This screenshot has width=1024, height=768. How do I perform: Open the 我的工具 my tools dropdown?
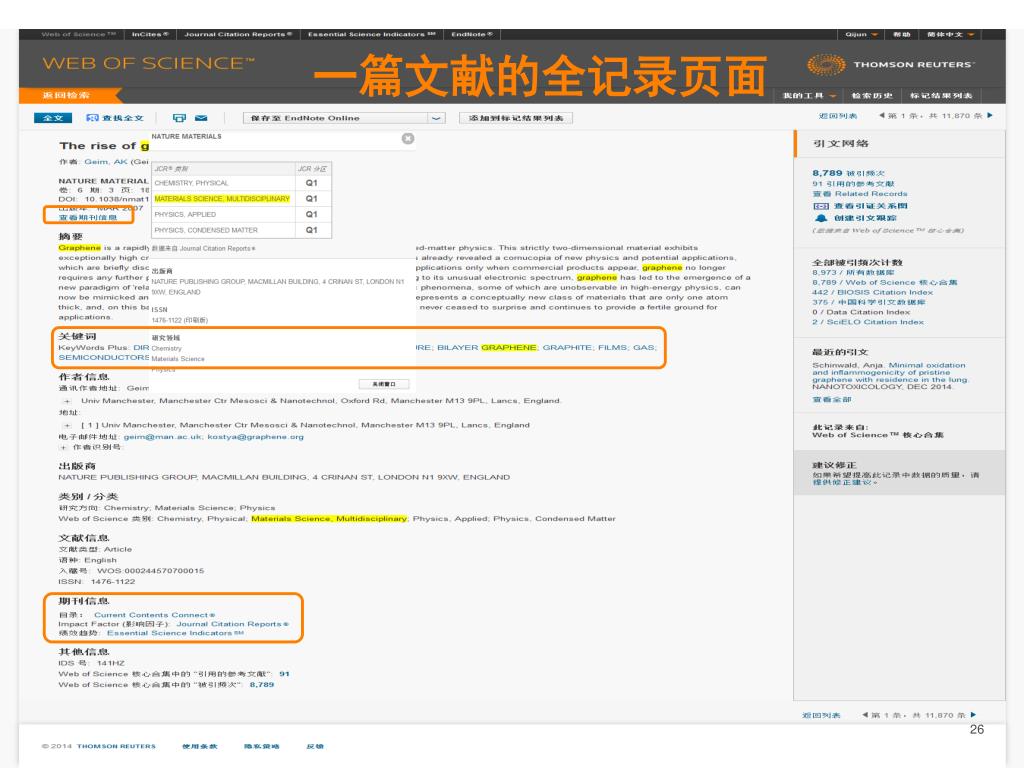pos(809,95)
